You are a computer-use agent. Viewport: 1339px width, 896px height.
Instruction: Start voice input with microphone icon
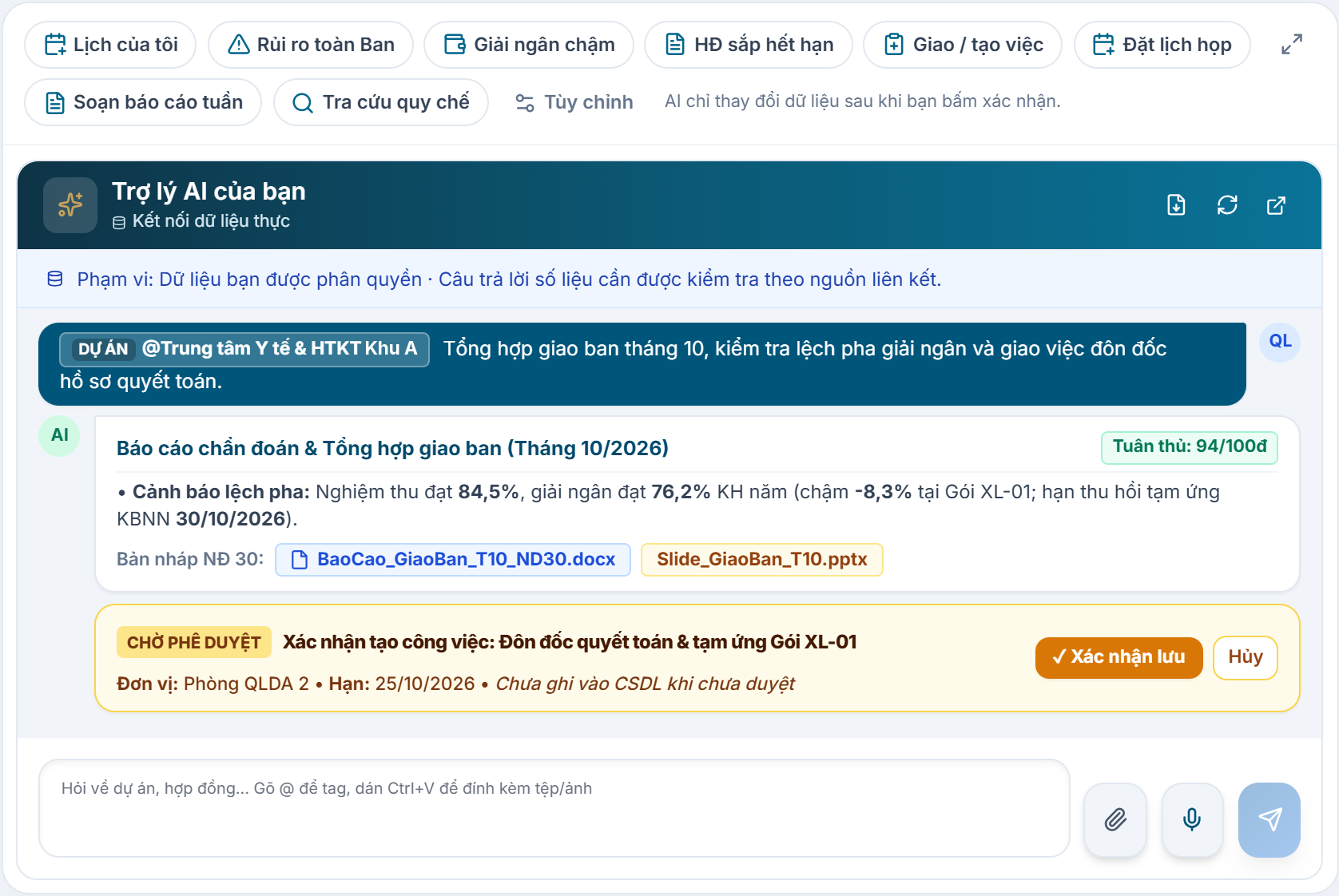(1192, 820)
